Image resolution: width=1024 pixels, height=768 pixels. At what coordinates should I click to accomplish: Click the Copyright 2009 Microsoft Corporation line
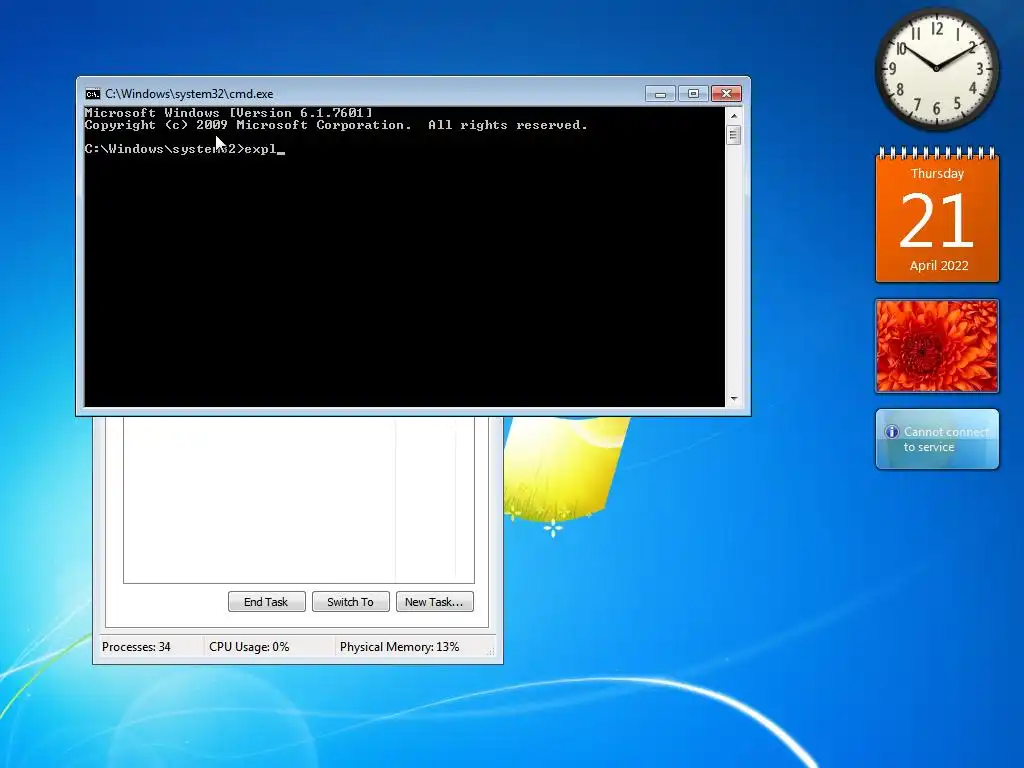[x=336, y=125]
